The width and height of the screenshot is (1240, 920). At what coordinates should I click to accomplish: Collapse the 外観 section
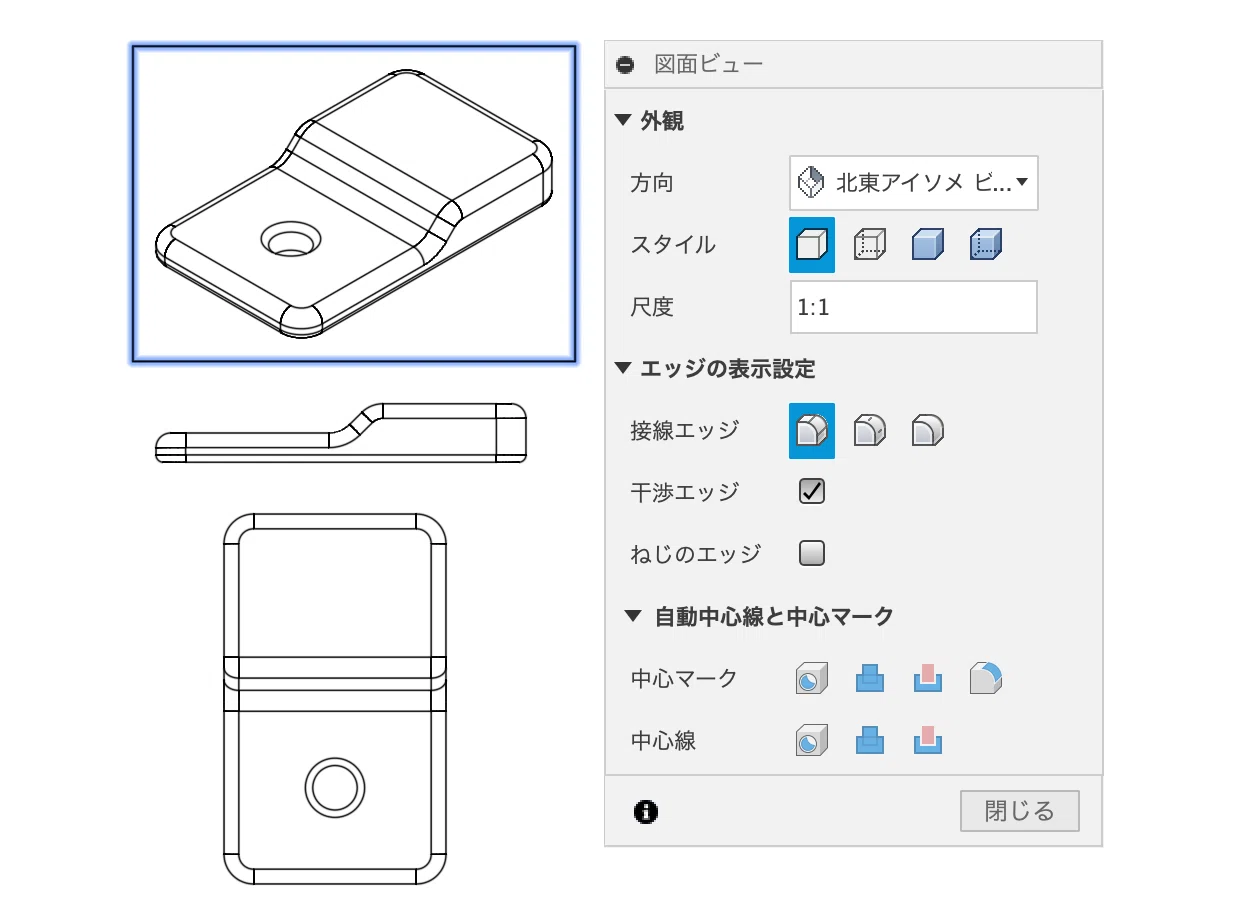click(x=623, y=122)
